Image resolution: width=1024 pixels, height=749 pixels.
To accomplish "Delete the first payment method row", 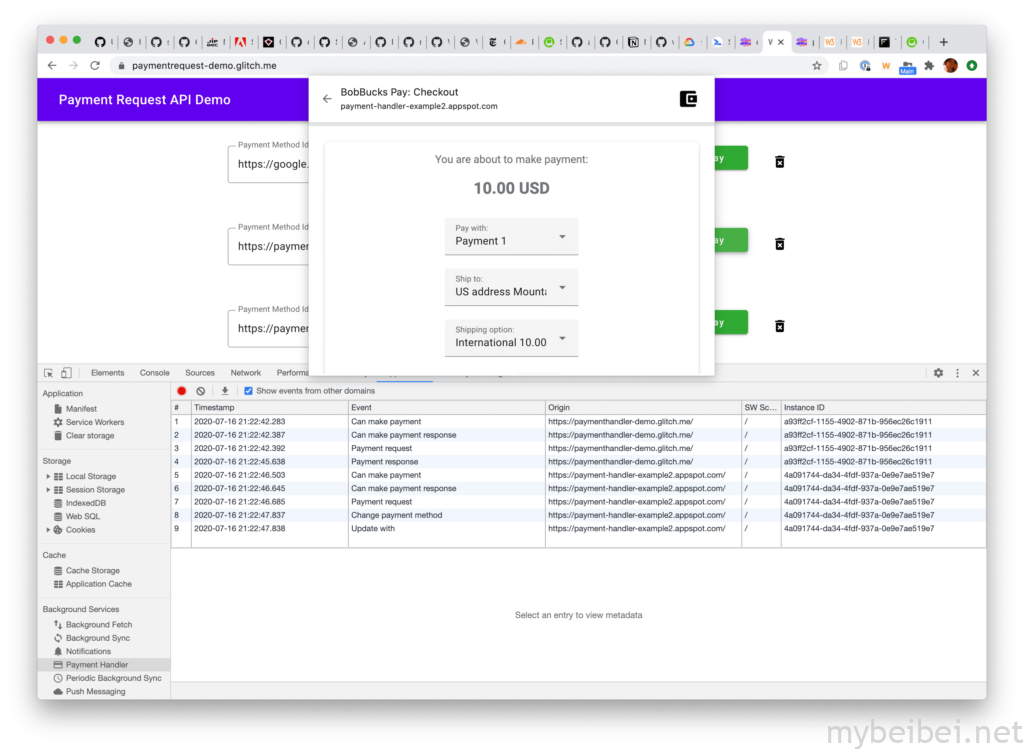I will pyautogui.click(x=780, y=162).
